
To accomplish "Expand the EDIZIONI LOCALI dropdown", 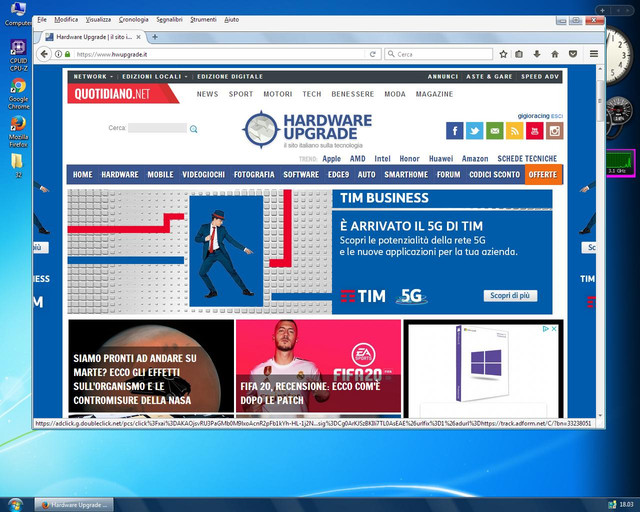I will pos(155,76).
